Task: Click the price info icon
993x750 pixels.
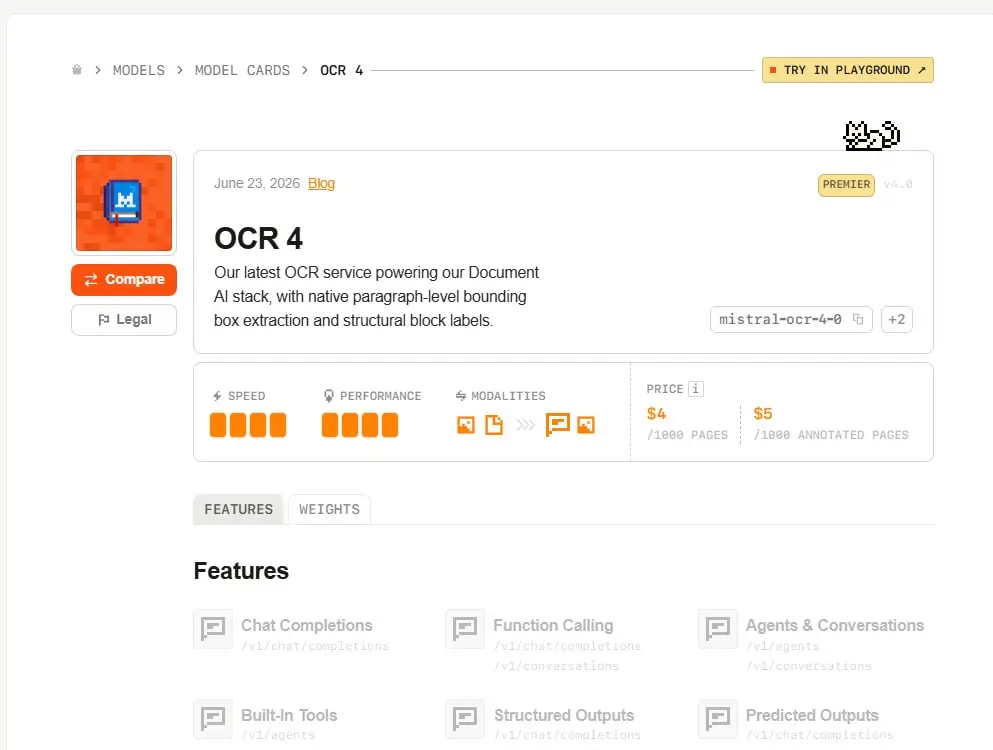Action: [x=695, y=389]
